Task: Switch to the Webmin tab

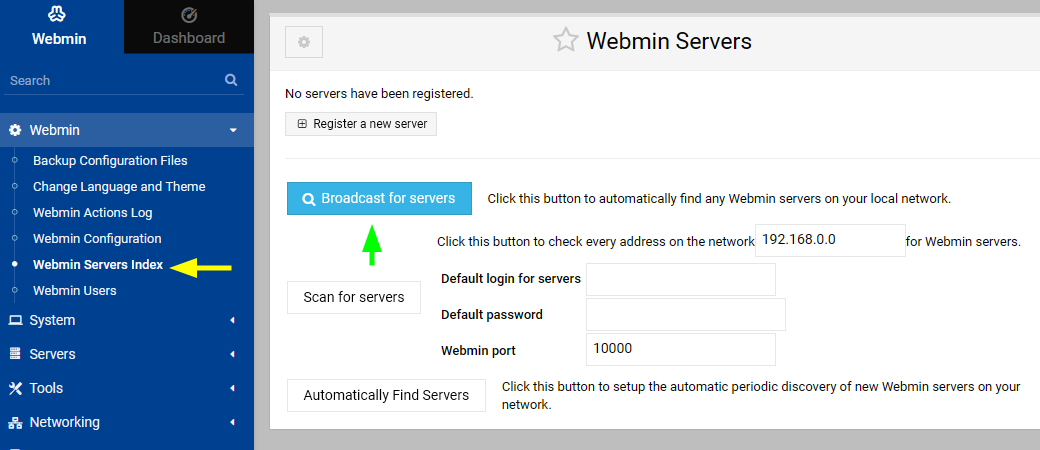Action: [62, 27]
